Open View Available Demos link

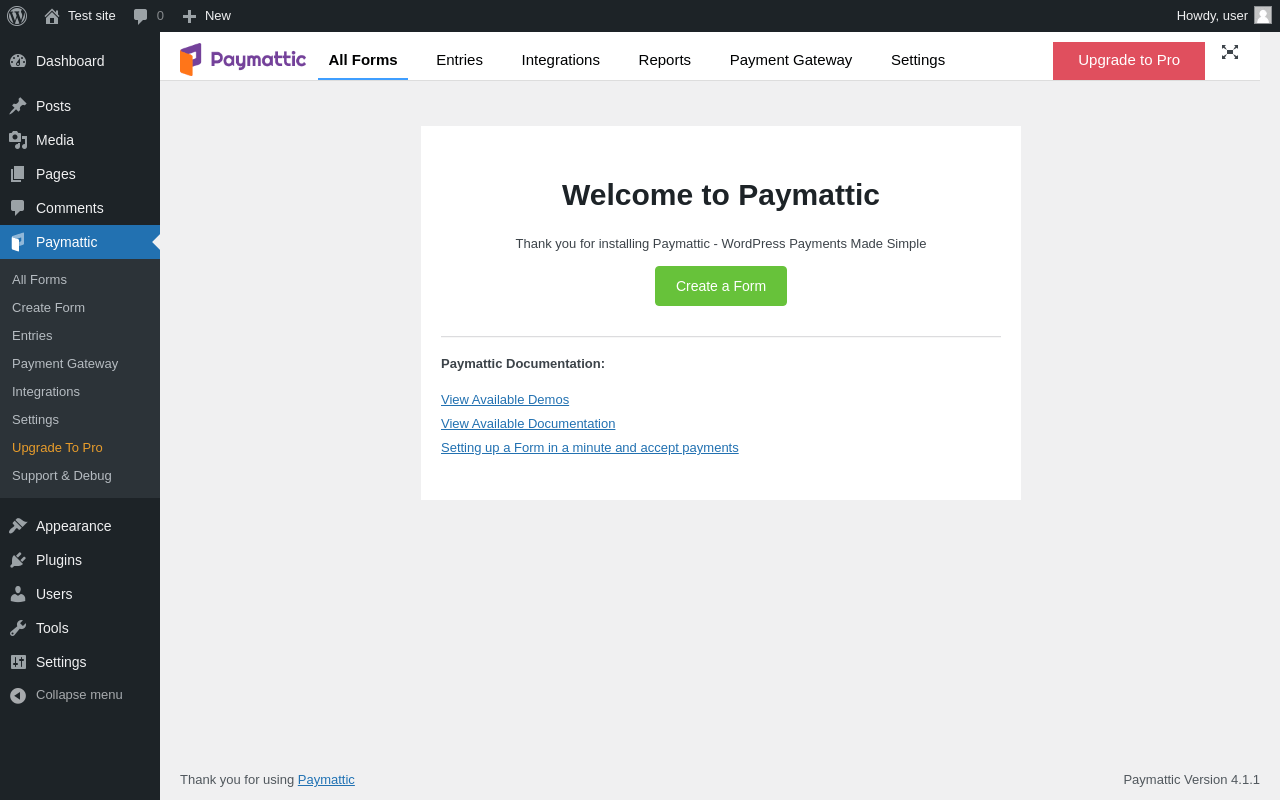tap(505, 400)
